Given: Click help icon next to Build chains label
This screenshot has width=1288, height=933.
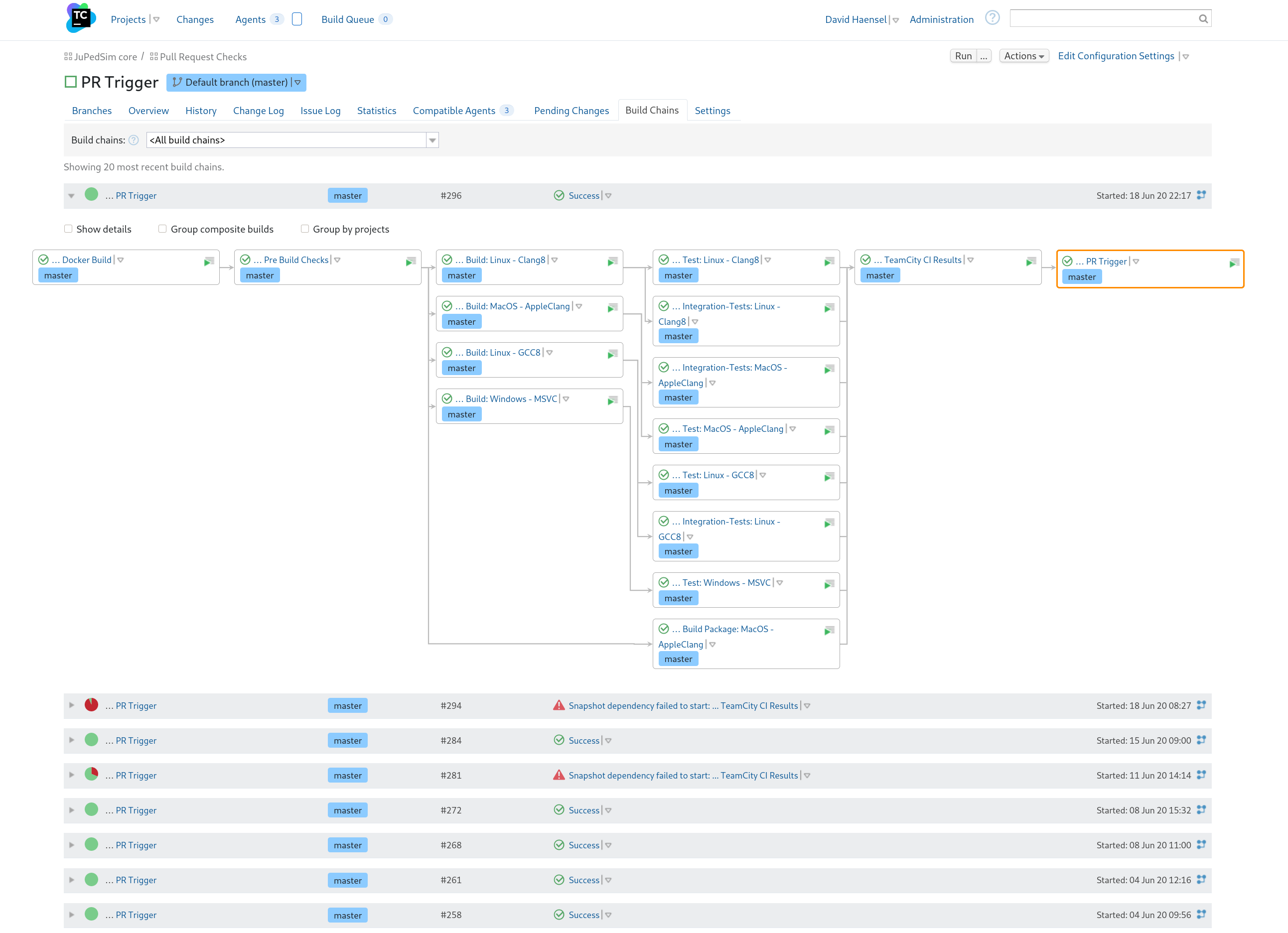Looking at the screenshot, I should [134, 140].
